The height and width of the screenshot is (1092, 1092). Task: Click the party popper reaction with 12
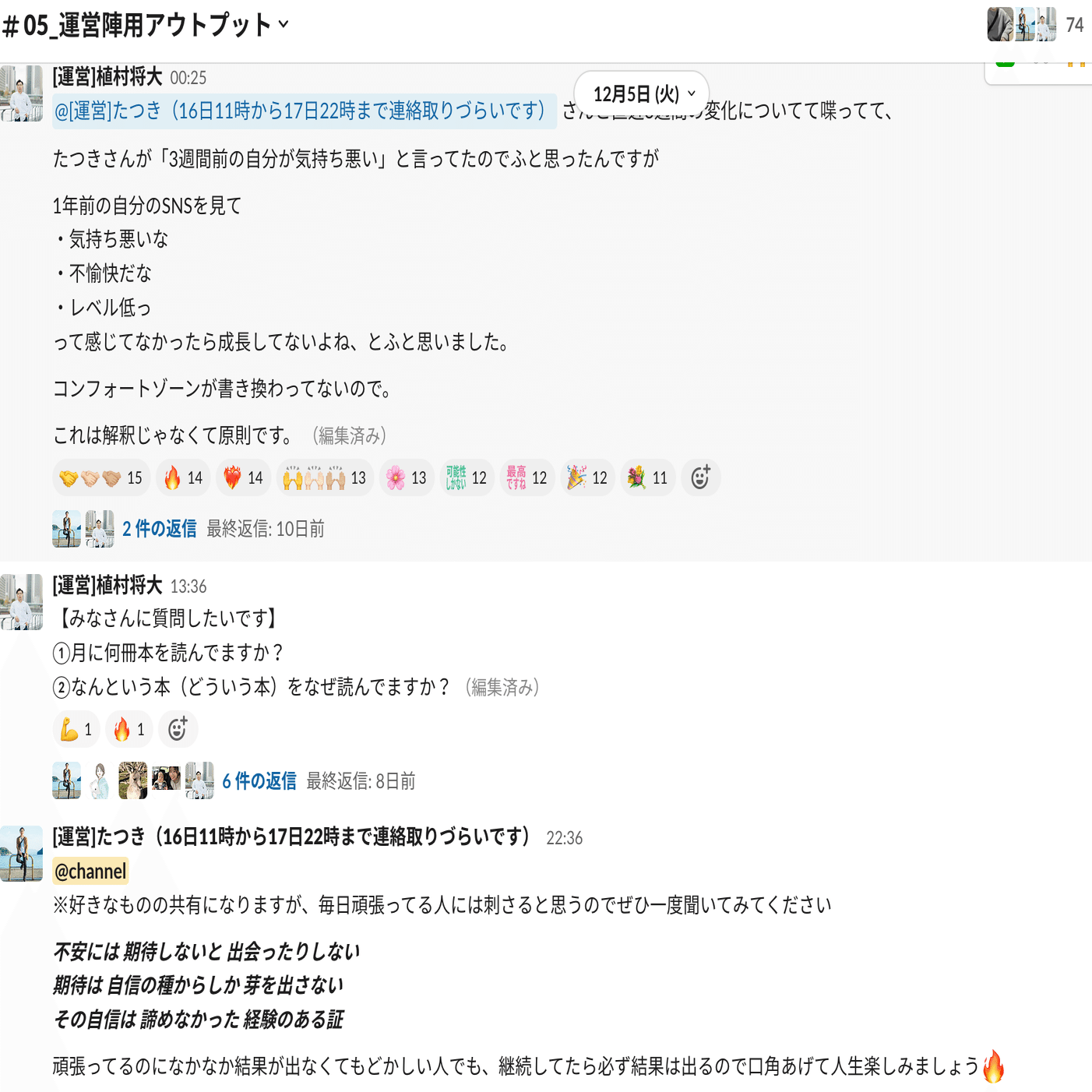pyautogui.click(x=588, y=477)
